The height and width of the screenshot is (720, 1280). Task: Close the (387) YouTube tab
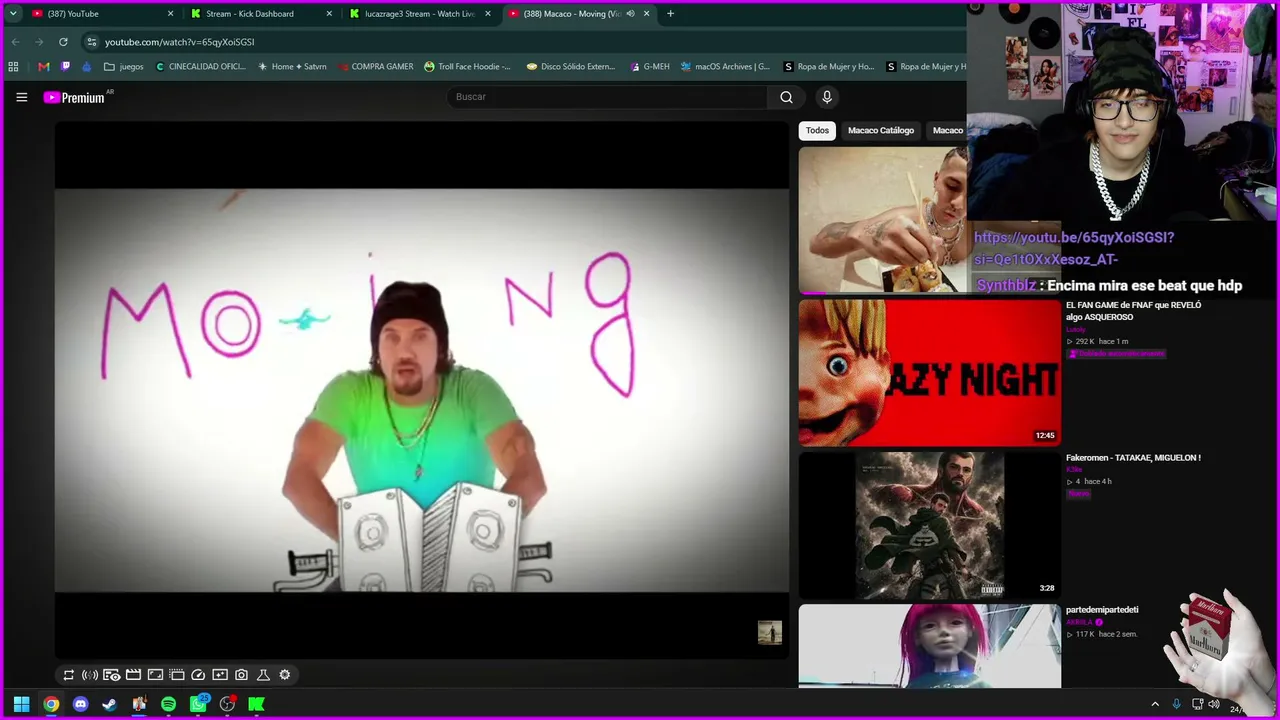170,14
